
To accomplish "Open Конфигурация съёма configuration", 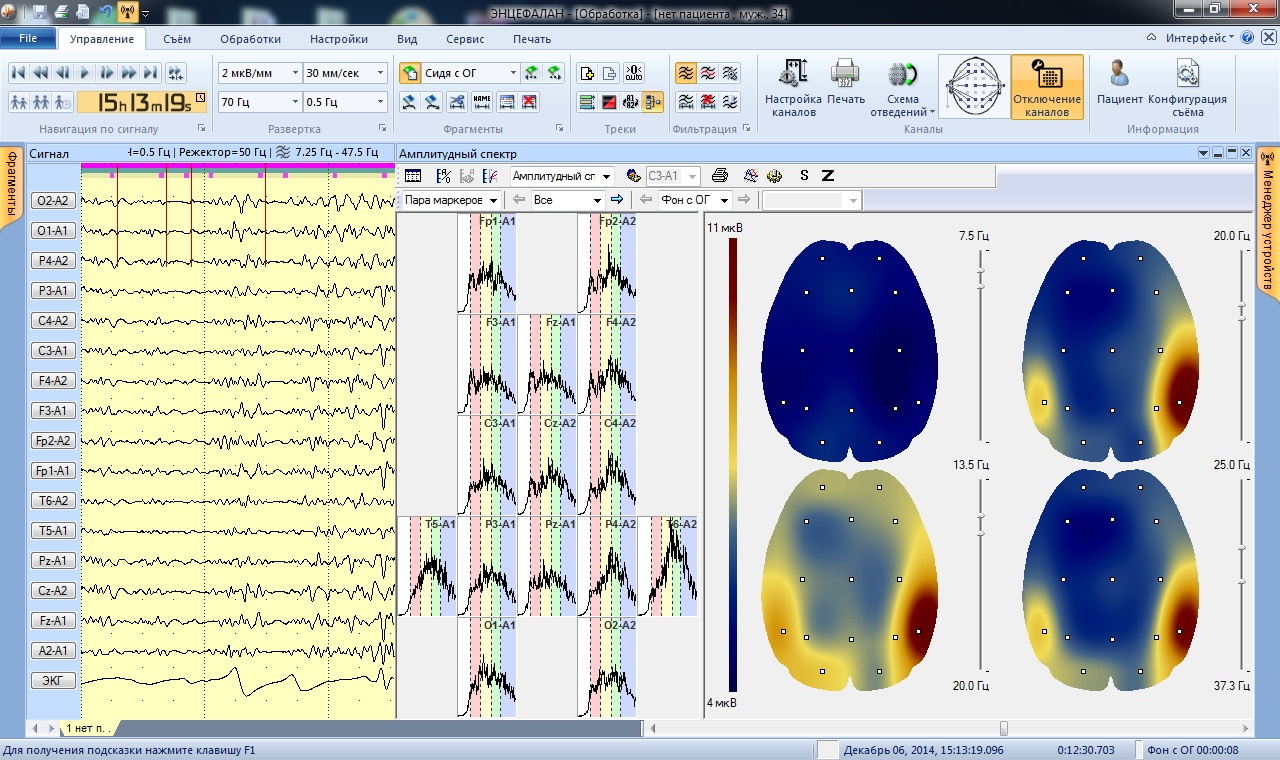I will click(1187, 87).
